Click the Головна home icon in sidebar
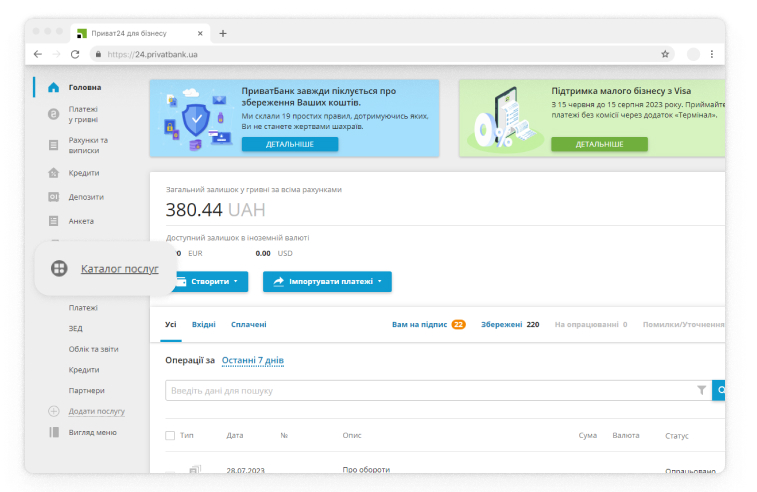 coord(53,87)
